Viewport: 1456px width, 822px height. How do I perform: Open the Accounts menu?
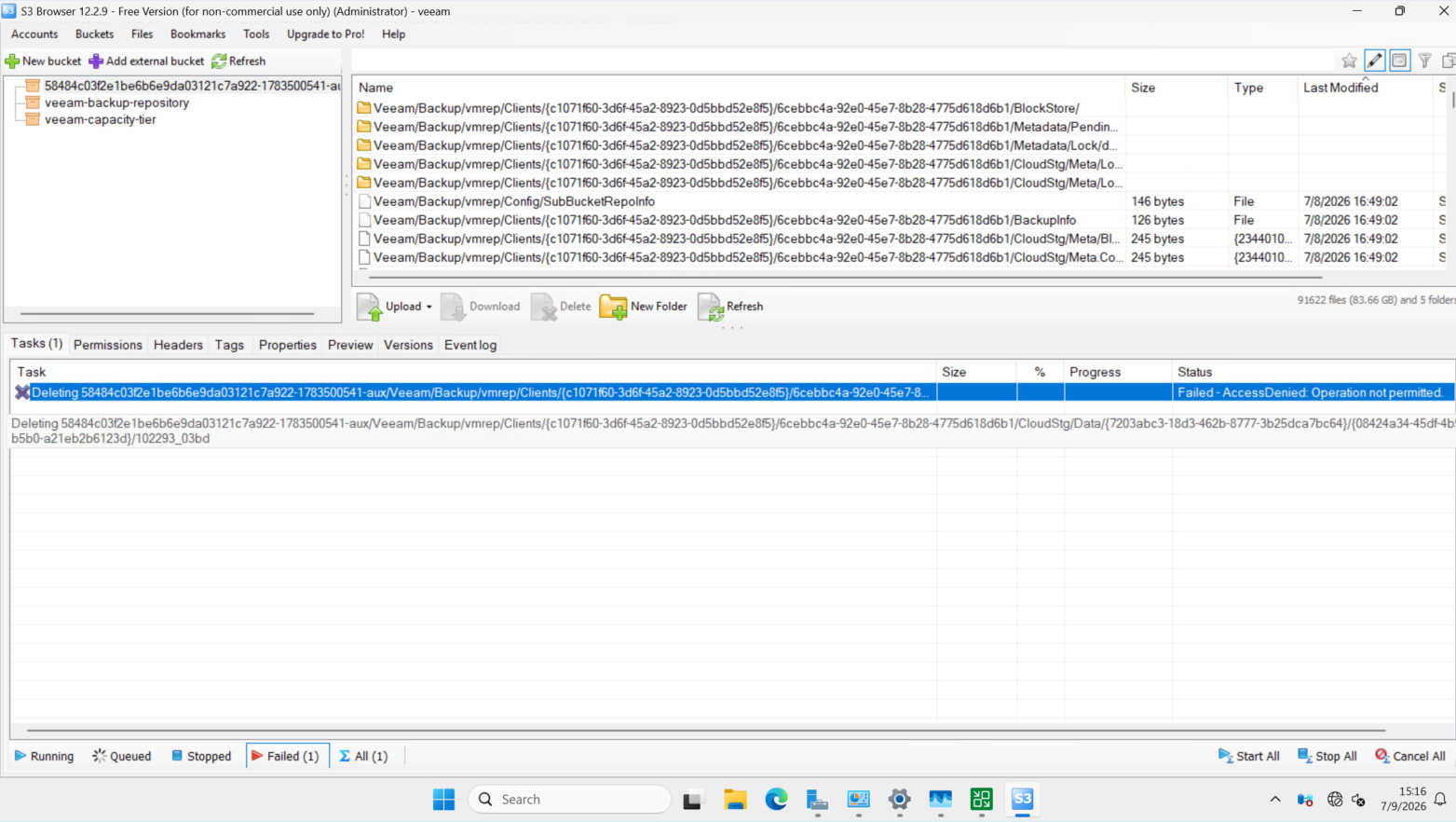coord(34,34)
